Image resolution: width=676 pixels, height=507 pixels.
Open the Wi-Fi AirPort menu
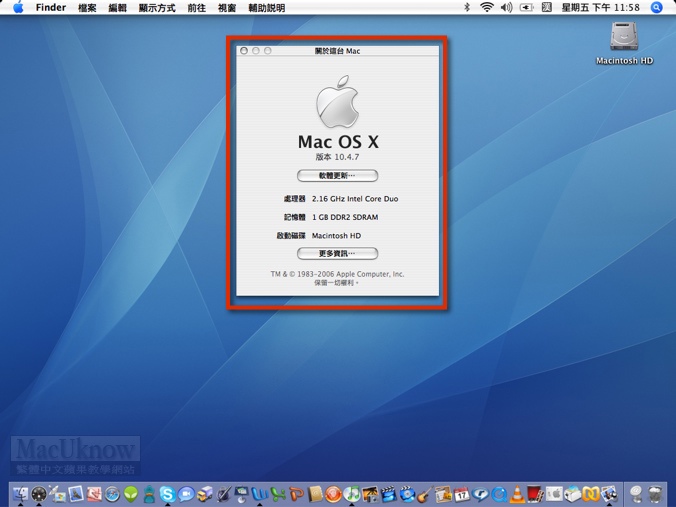487,7
